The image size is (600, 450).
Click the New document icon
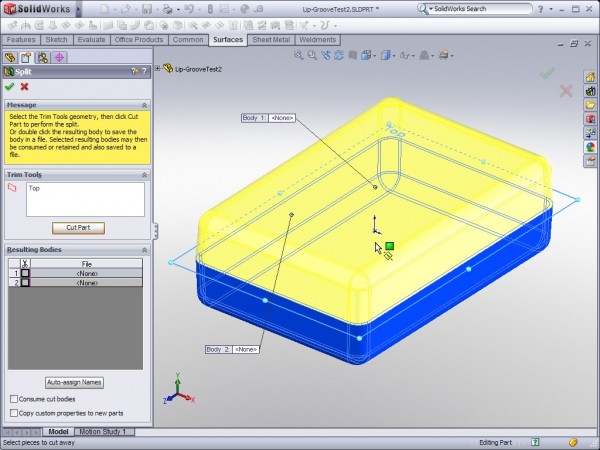point(105,9)
